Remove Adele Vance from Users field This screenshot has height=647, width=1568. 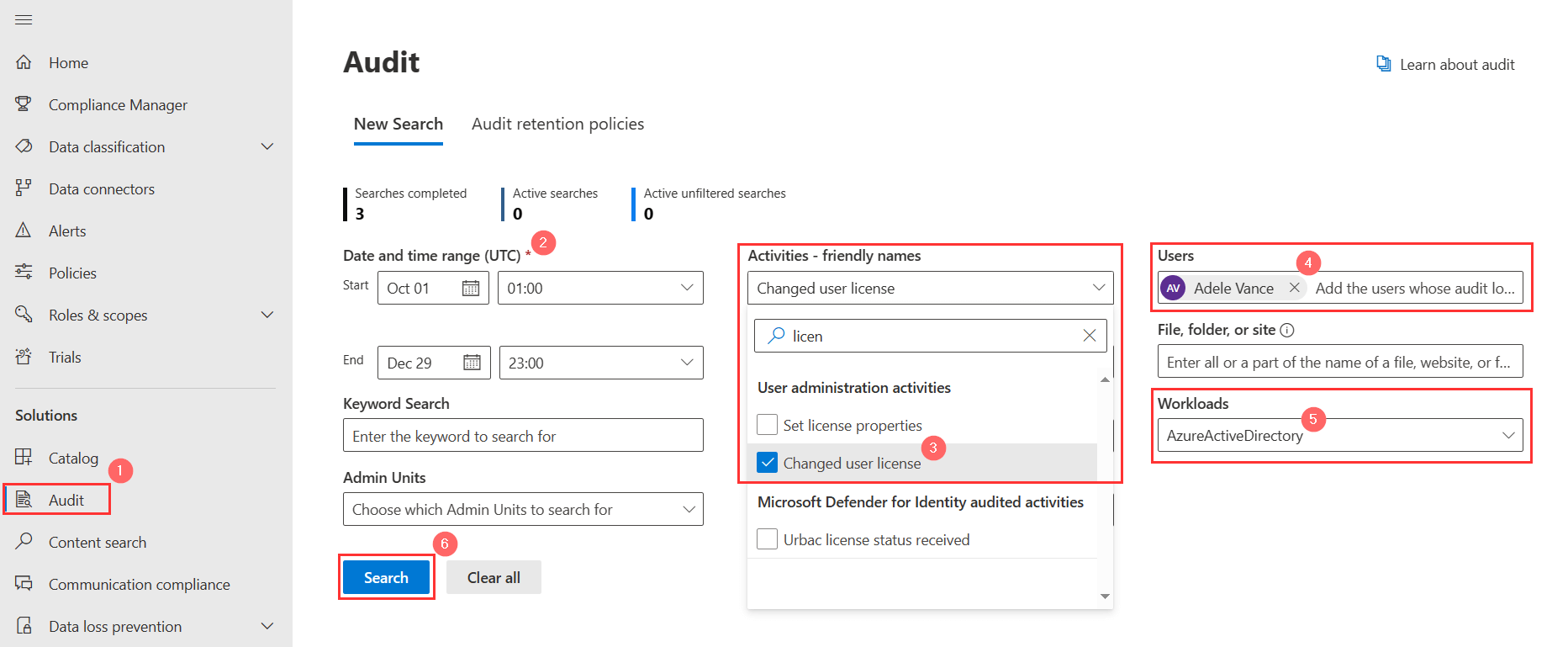(1295, 288)
